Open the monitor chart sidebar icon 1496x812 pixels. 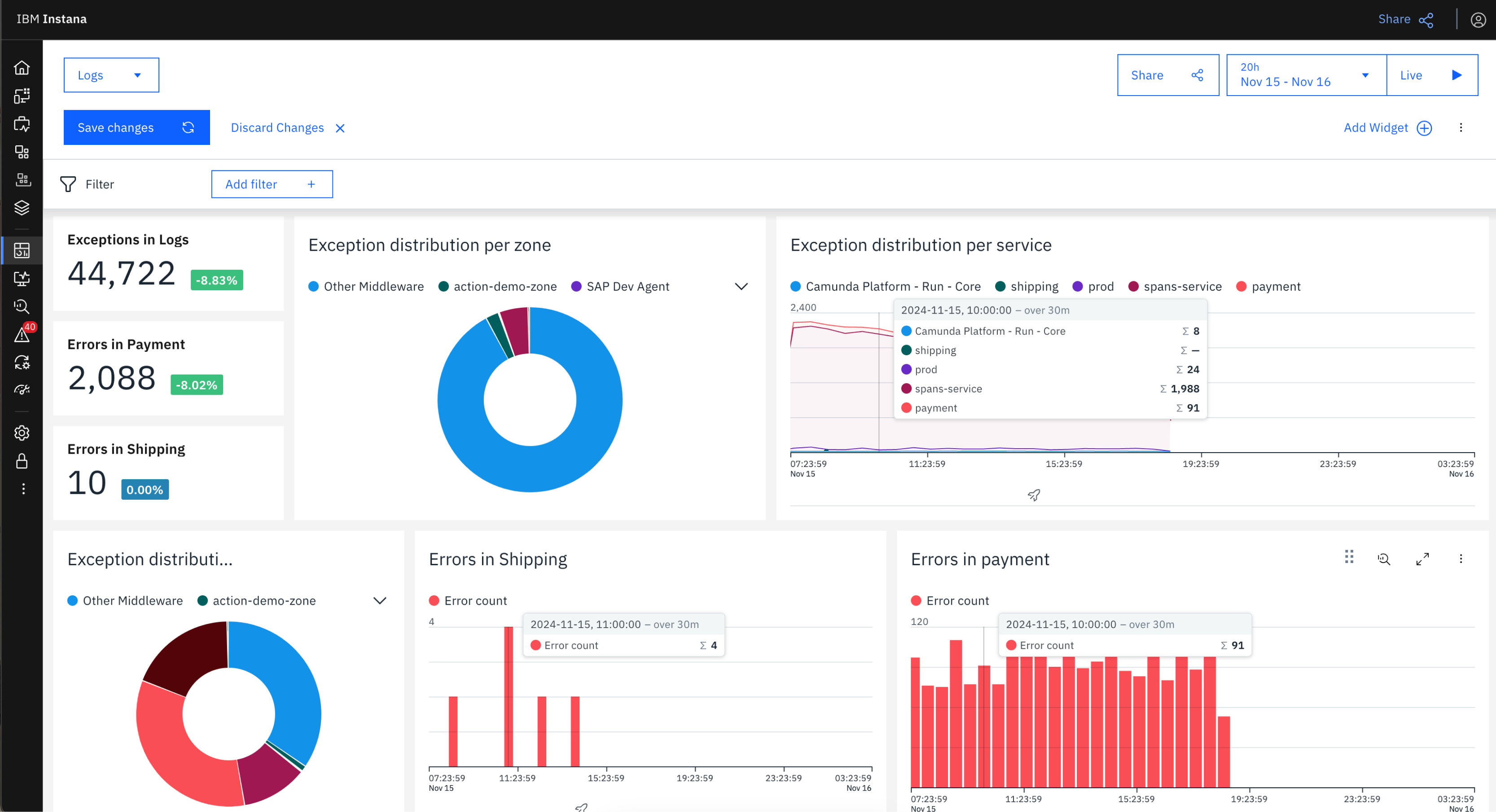pyautogui.click(x=22, y=279)
